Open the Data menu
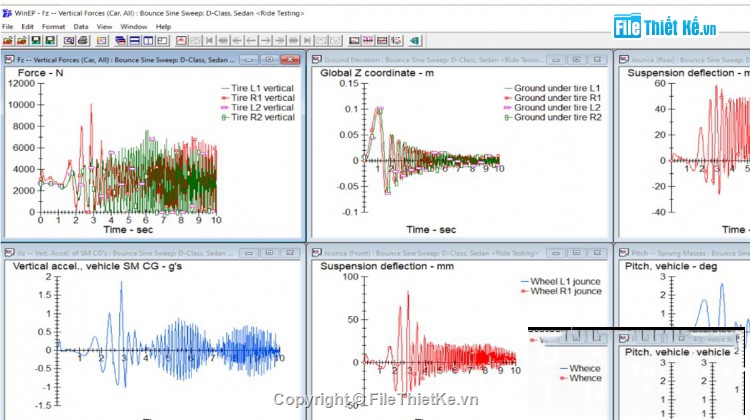This screenshot has height=420, width=750. pyautogui.click(x=80, y=27)
